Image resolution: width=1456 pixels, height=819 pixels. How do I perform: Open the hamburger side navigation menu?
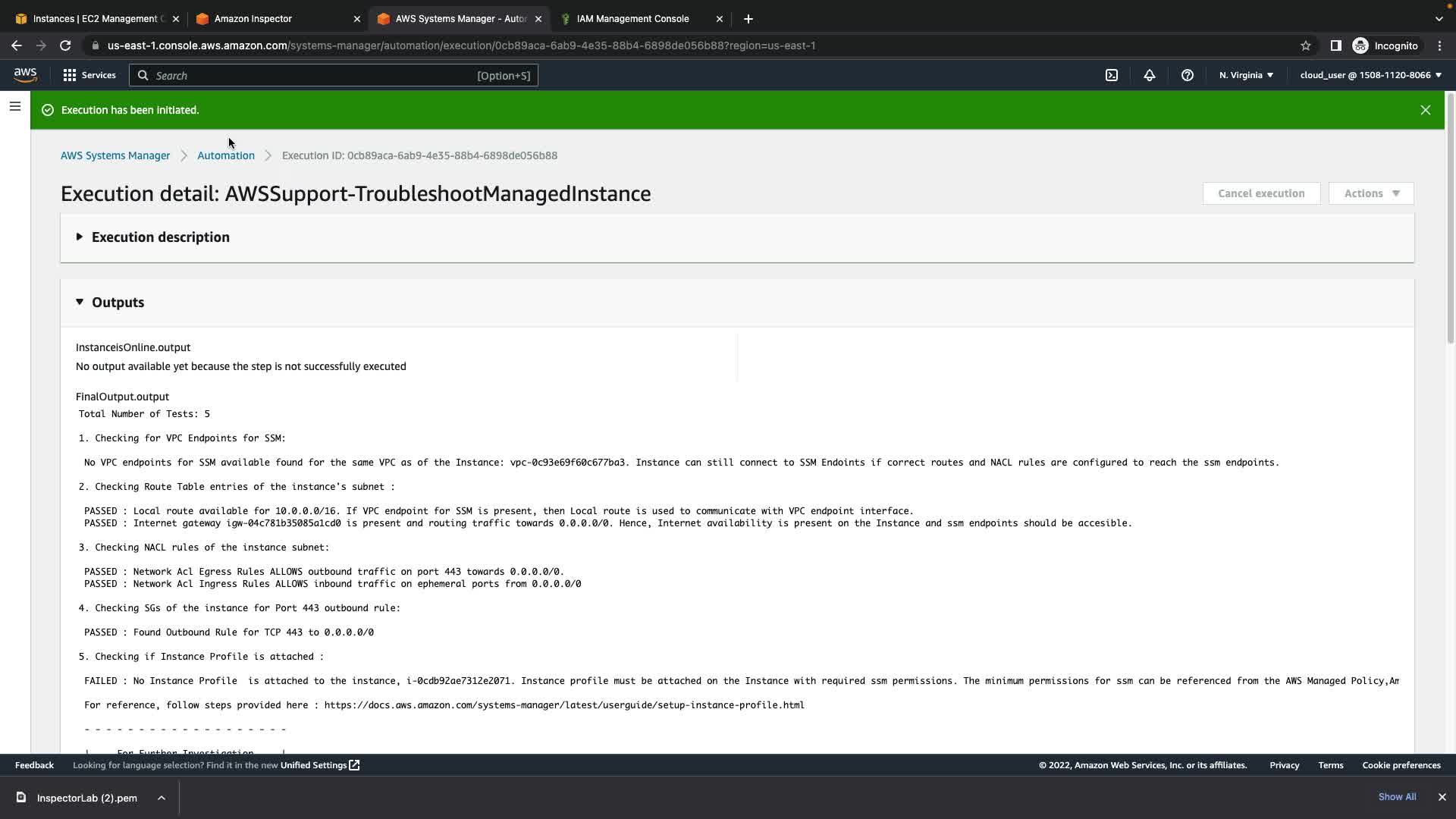tap(15, 107)
